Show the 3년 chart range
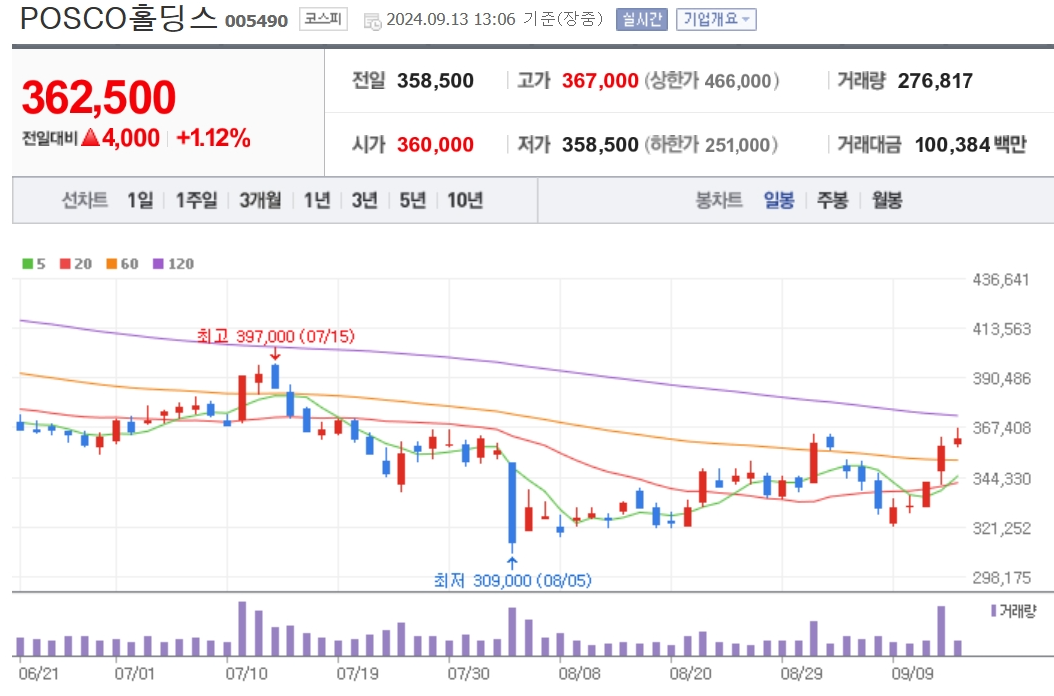 [x=364, y=200]
